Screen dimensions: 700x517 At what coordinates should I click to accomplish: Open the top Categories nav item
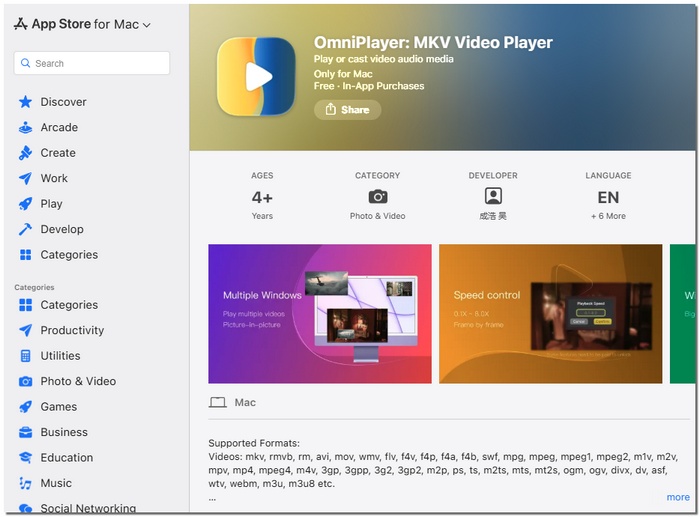pyautogui.click(x=69, y=254)
